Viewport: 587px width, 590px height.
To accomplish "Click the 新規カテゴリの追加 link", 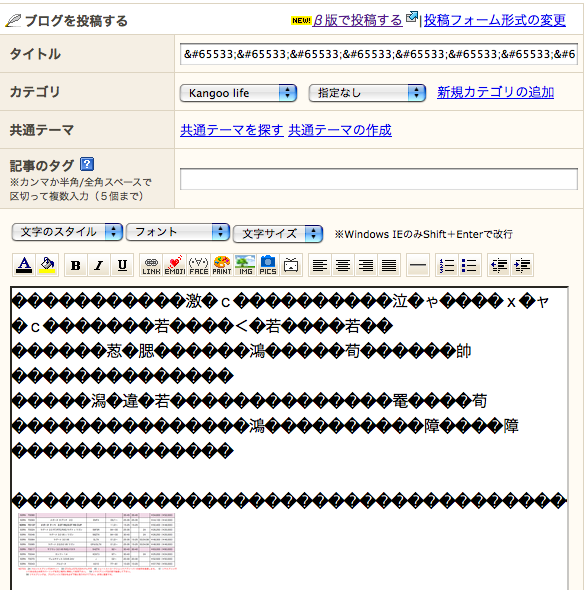I will pyautogui.click(x=495, y=92).
